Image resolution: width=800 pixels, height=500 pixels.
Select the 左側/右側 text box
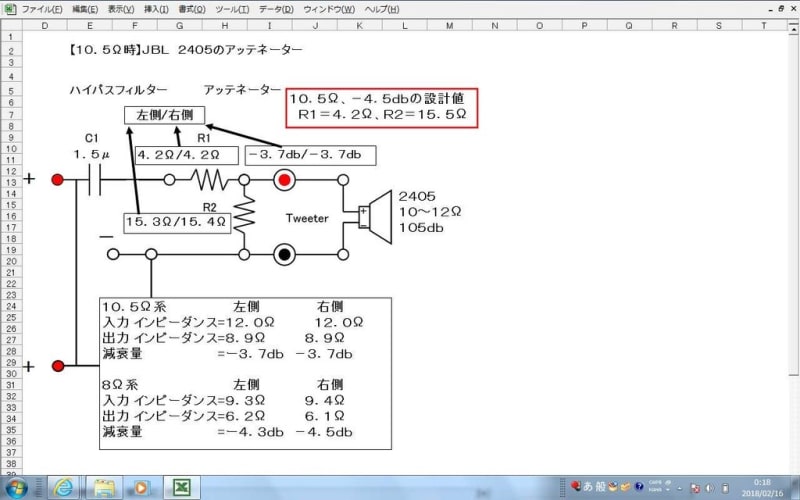(164, 115)
